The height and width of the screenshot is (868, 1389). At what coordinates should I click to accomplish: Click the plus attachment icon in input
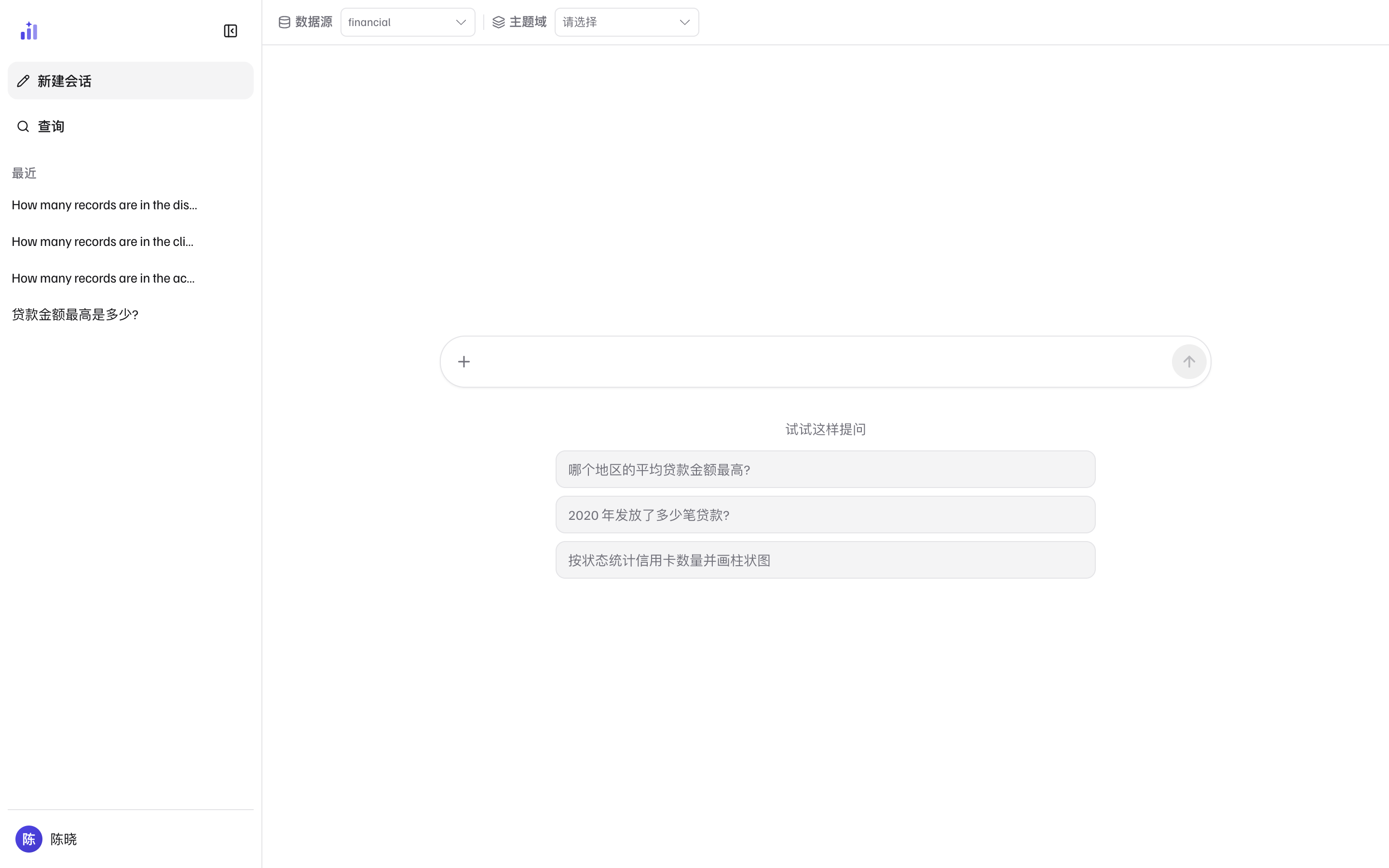(x=464, y=362)
